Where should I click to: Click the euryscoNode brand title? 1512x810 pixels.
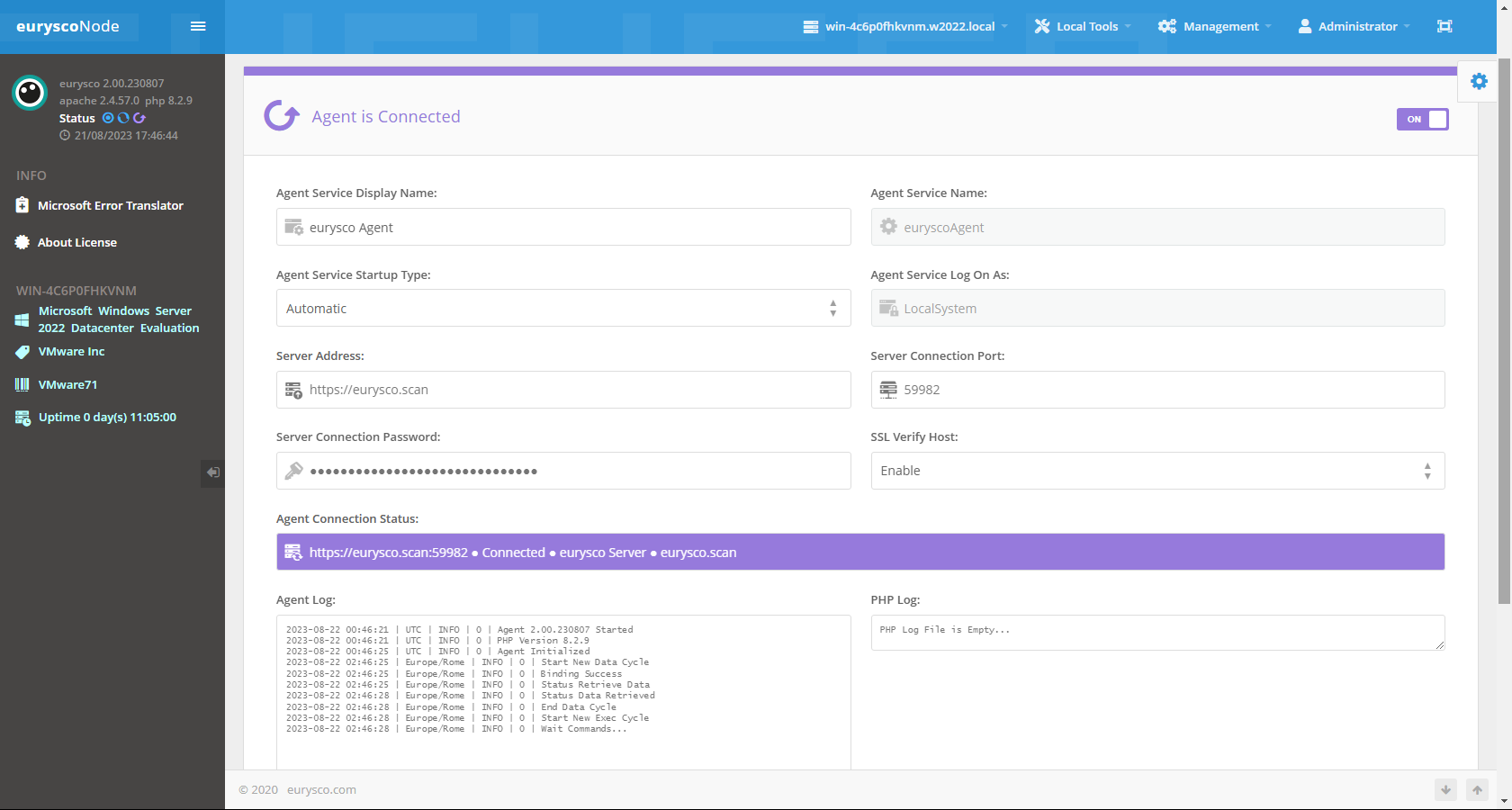click(x=68, y=26)
